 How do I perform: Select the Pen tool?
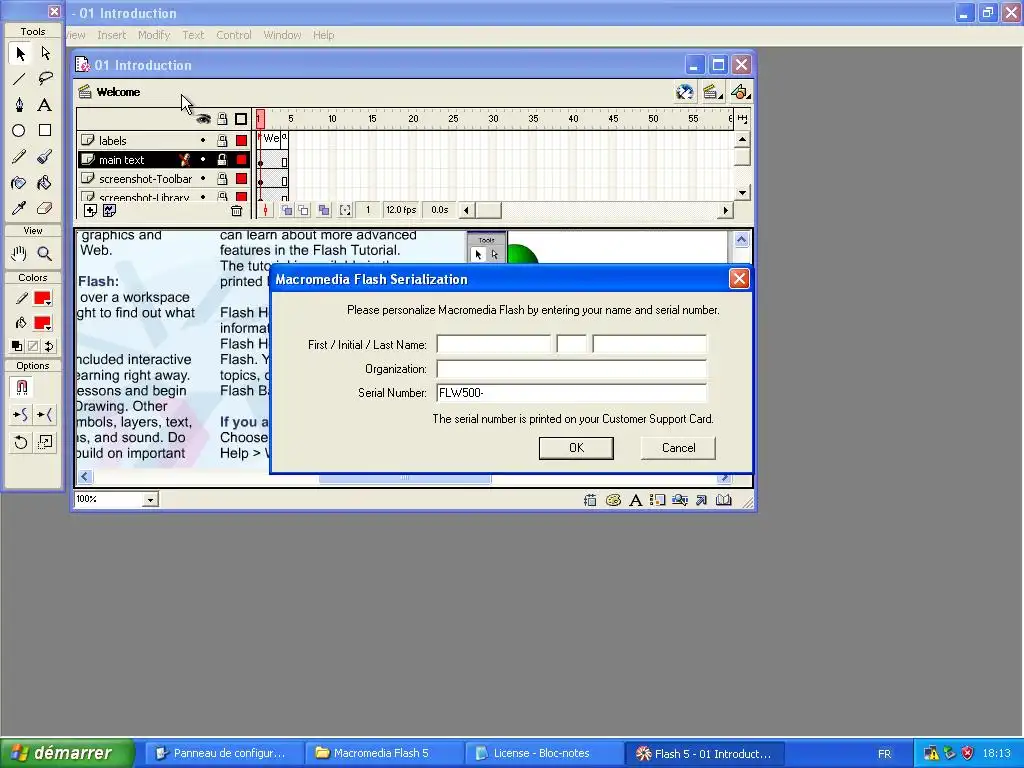(20, 104)
